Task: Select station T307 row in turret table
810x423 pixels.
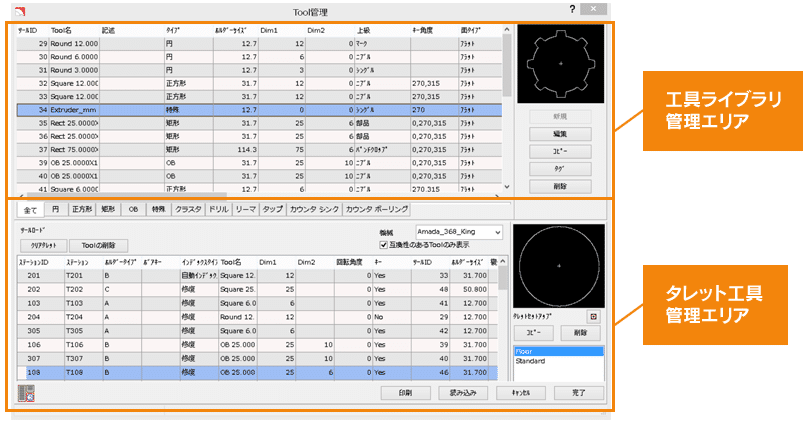Action: point(257,358)
